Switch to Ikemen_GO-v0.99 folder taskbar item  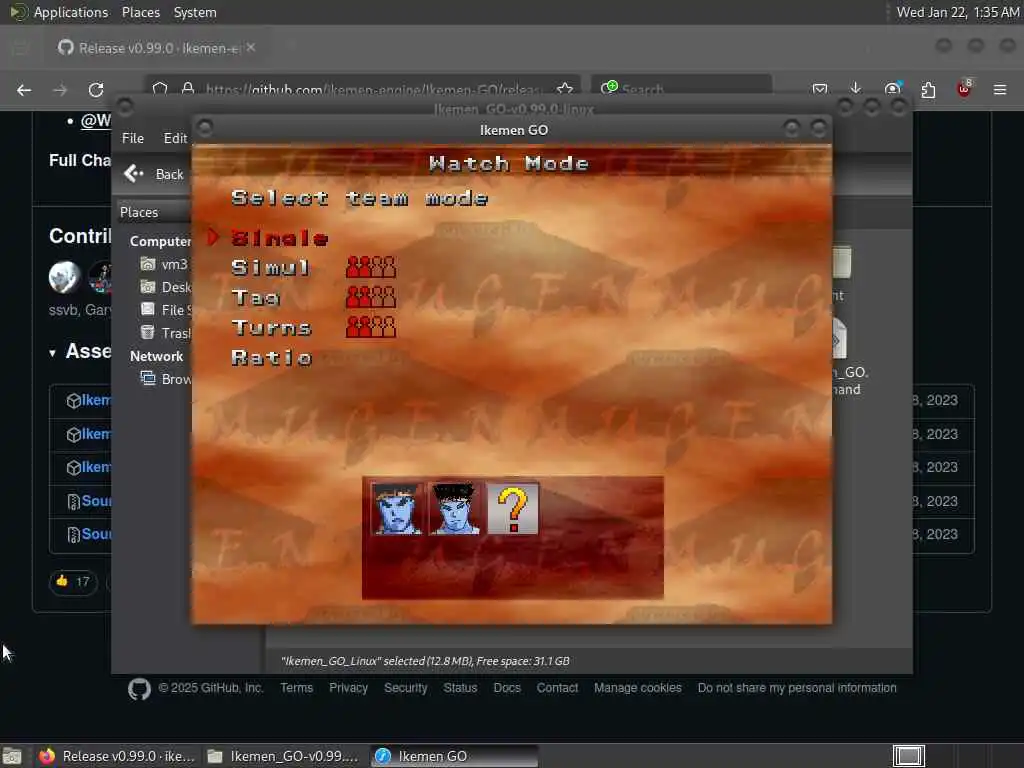[x=283, y=756]
